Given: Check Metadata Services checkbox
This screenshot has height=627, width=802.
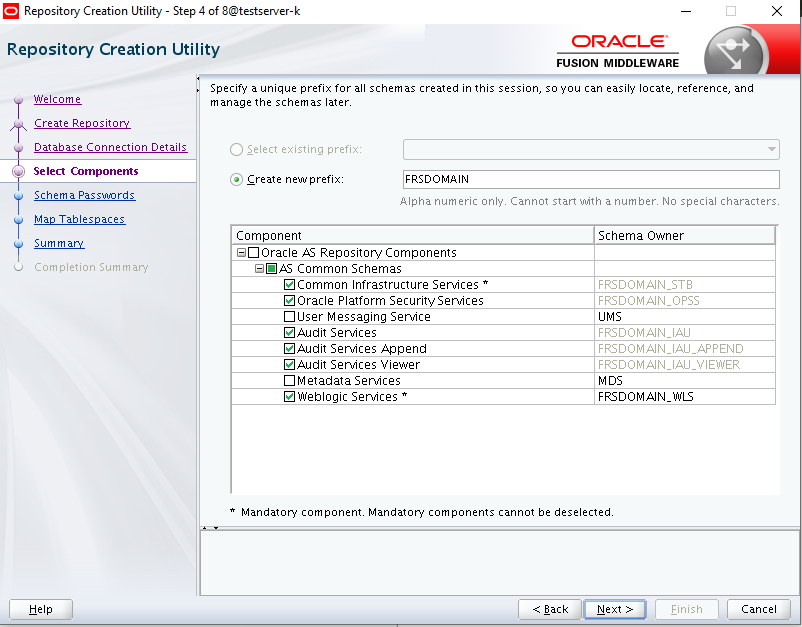Looking at the screenshot, I should click(x=289, y=380).
